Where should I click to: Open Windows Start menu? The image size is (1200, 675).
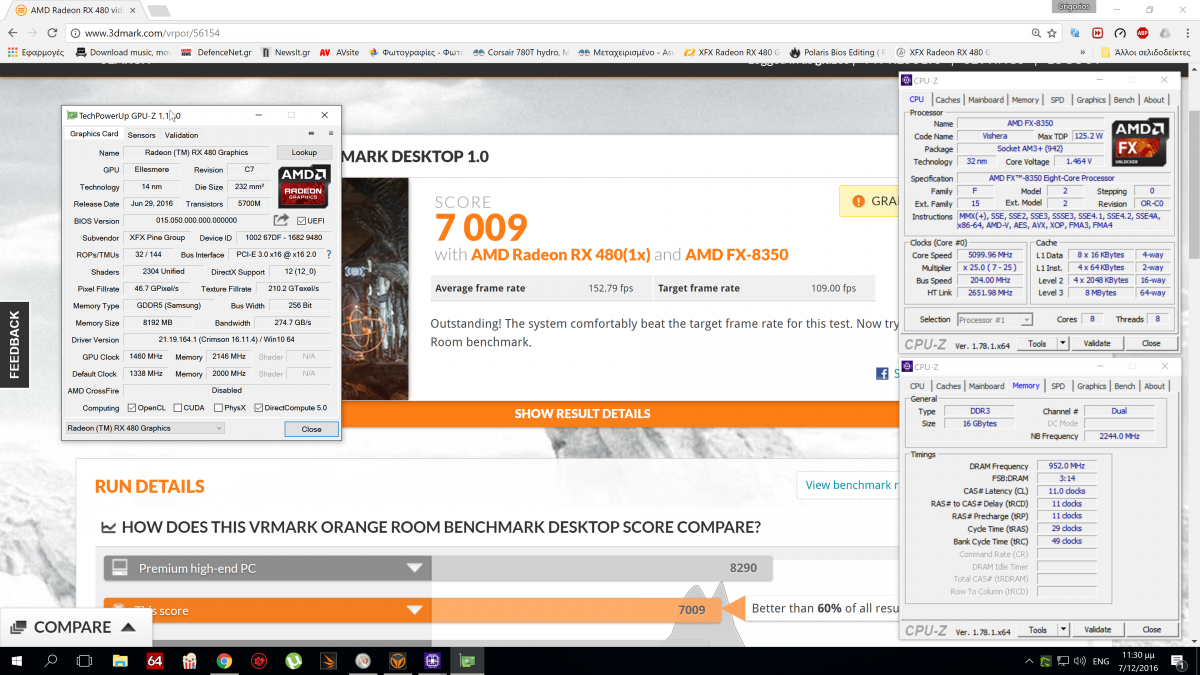point(17,660)
